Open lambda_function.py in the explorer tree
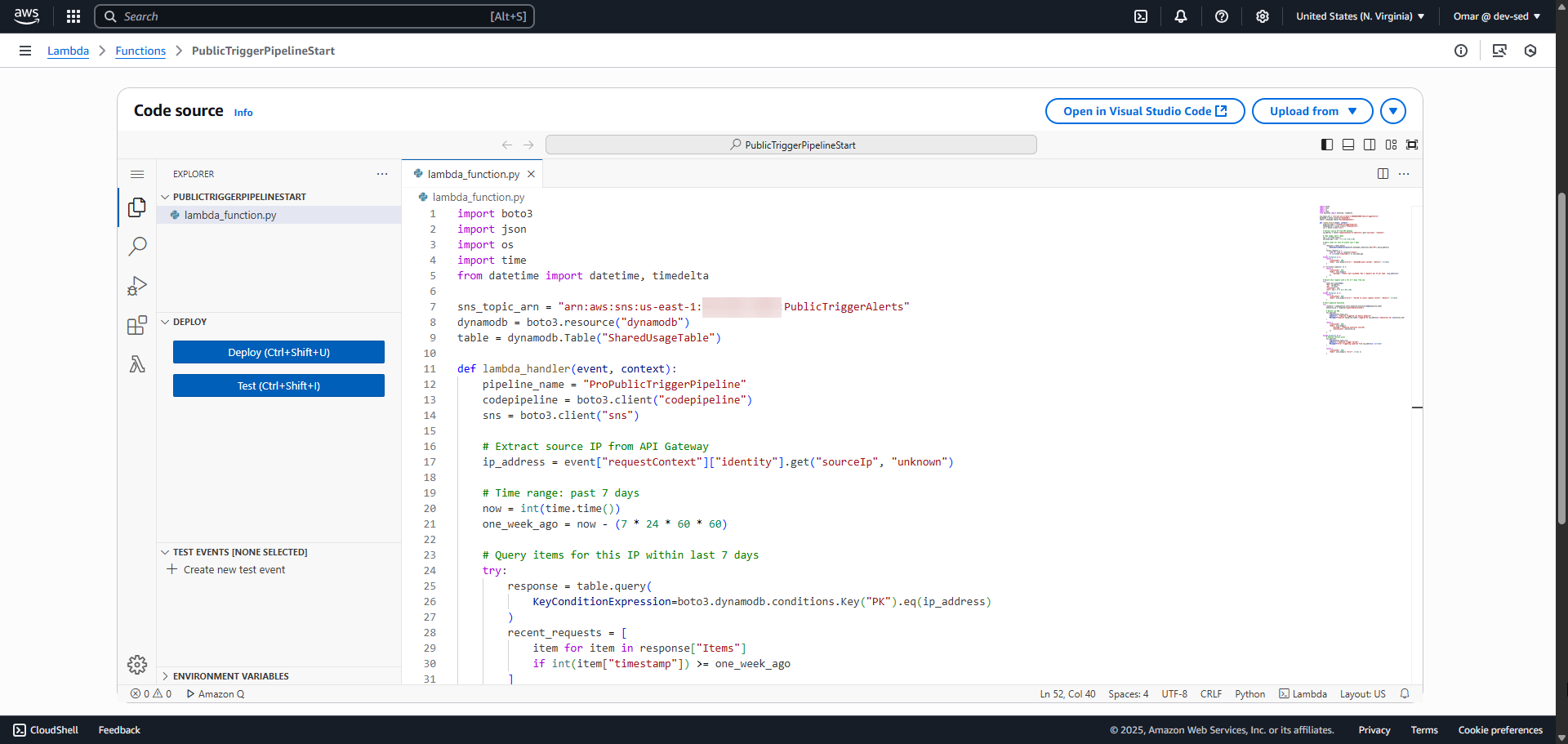Viewport: 1568px width, 744px height. tap(278, 215)
